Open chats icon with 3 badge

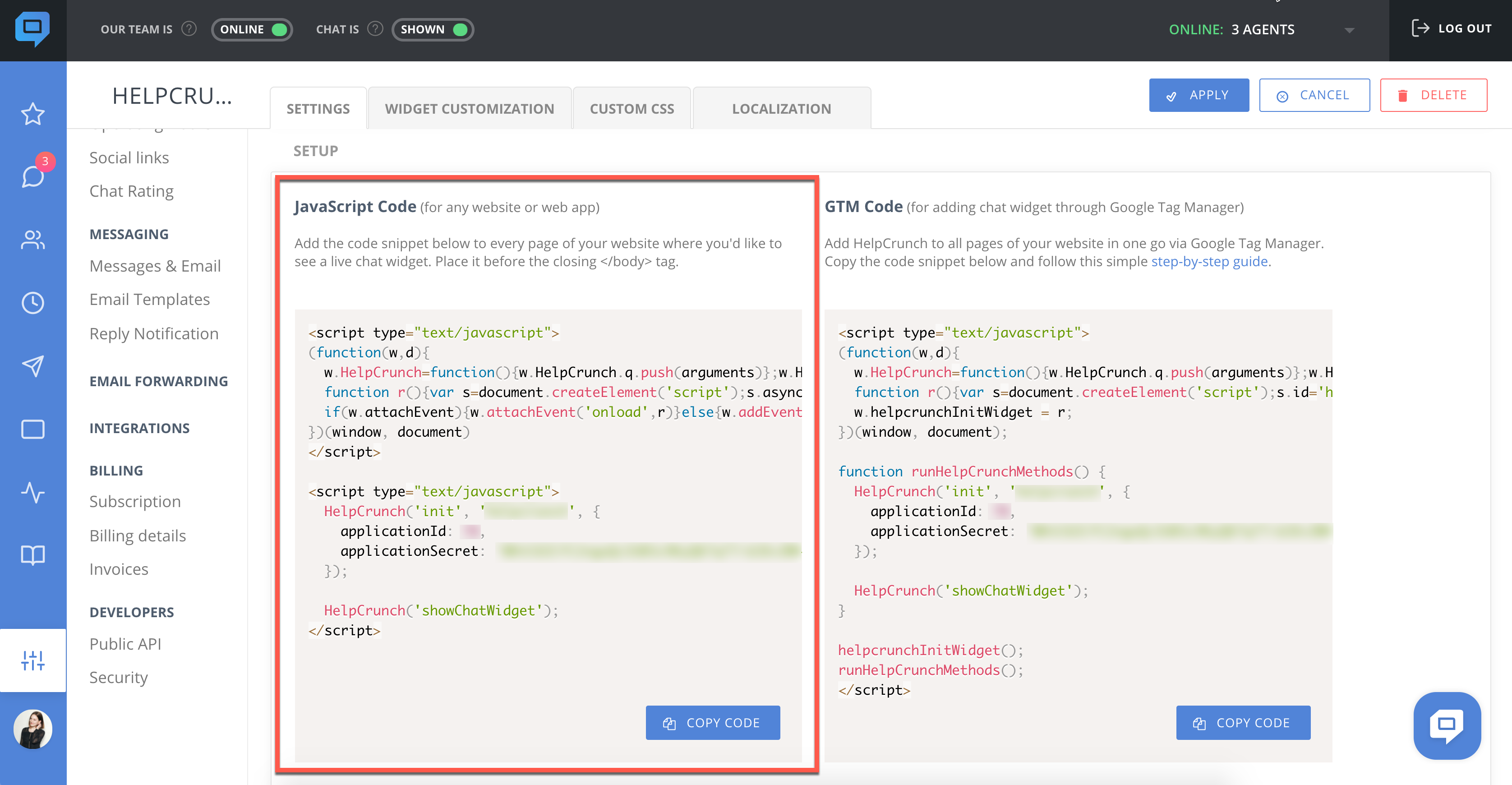coord(33,175)
